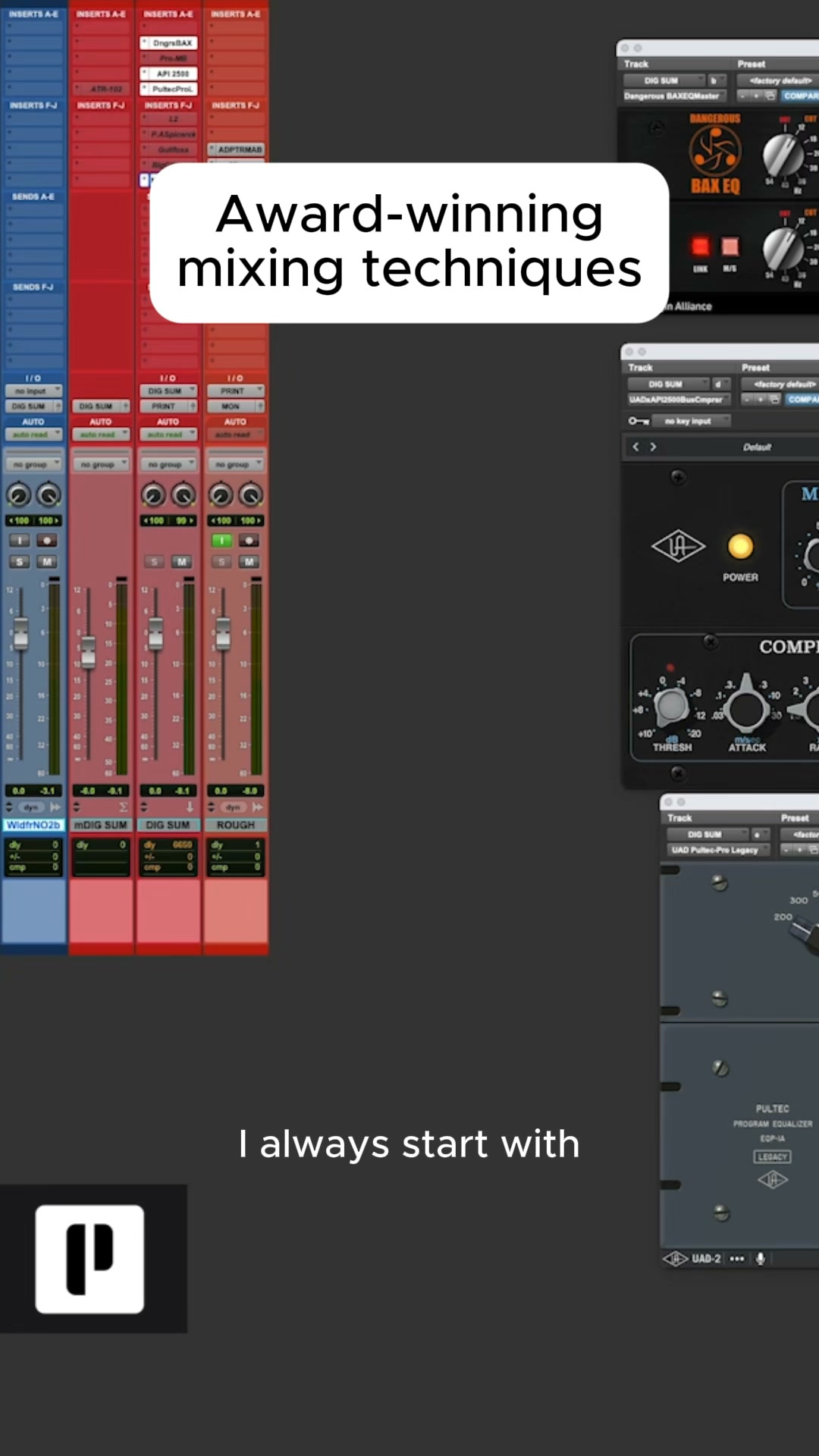The height and width of the screenshot is (1456, 819).
Task: Click the volume fader on mDIG SUM
Action: pos(88,652)
